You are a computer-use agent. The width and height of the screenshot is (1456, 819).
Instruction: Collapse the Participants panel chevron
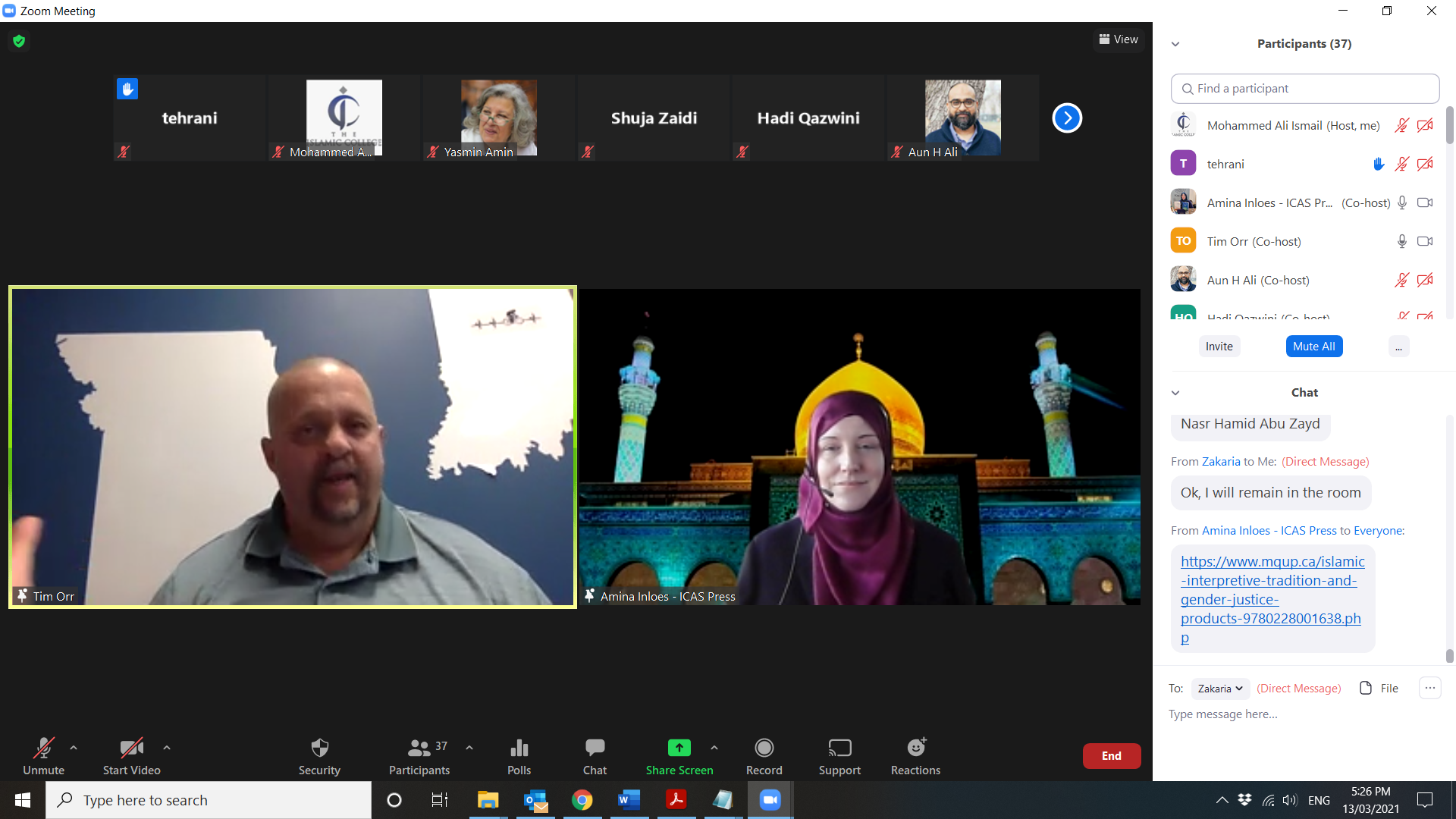(x=1175, y=44)
